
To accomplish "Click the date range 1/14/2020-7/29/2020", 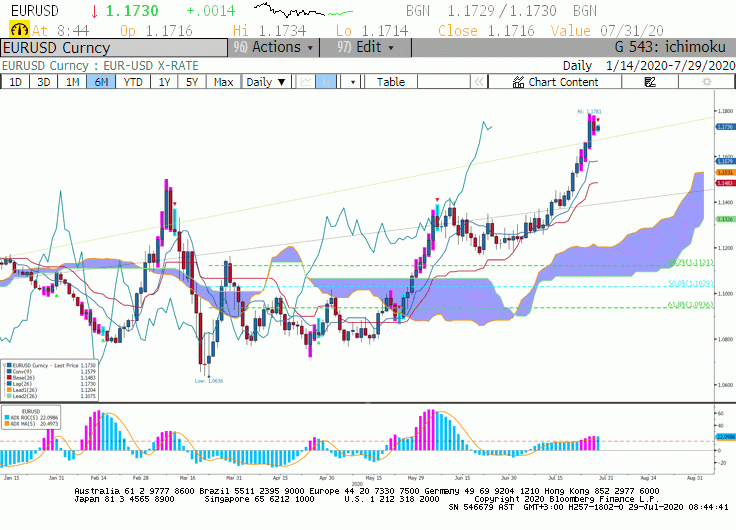I will click(x=670, y=66).
